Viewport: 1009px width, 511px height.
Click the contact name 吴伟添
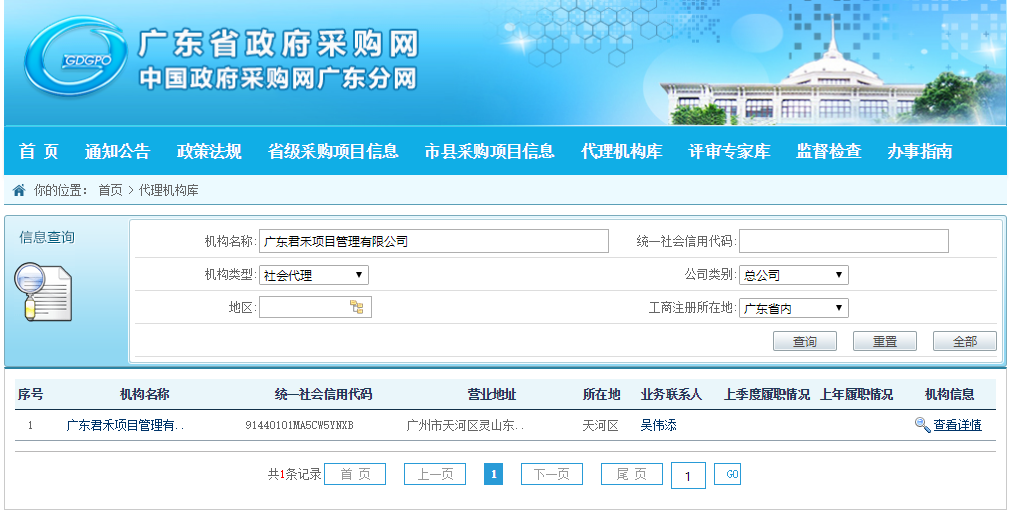[x=658, y=425]
